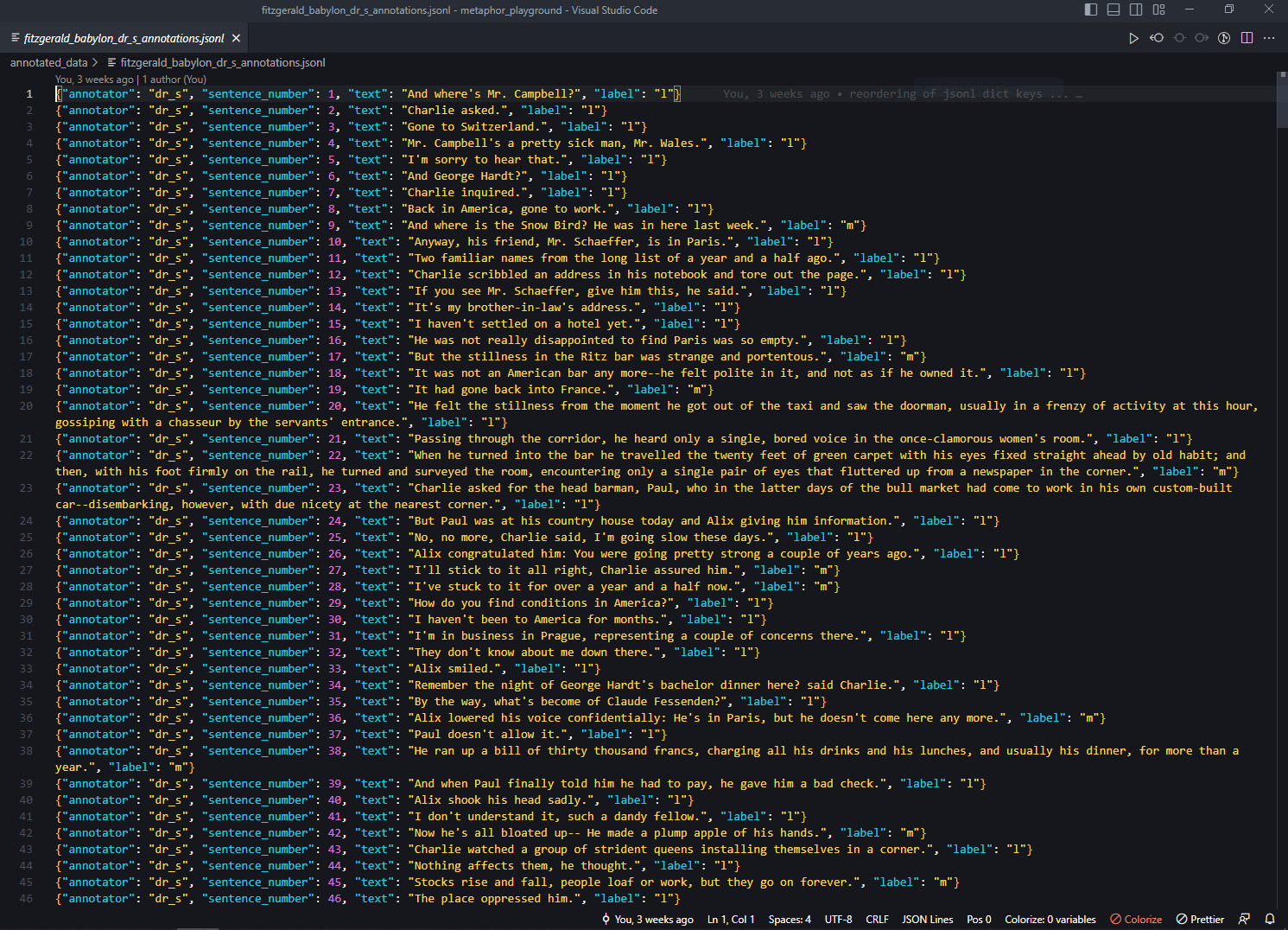Click the text "And where's Mr. Campbell?"
The height and width of the screenshot is (930, 1288).
click(x=491, y=94)
